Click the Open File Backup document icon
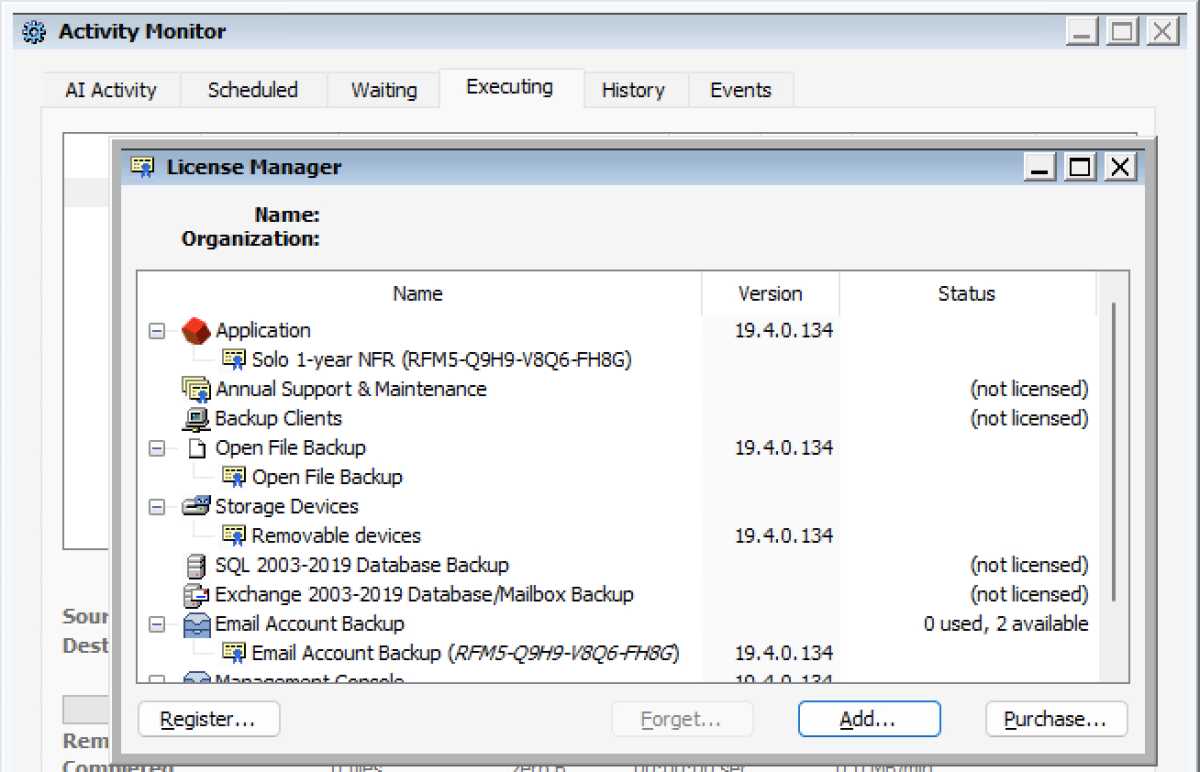The width and height of the screenshot is (1200, 772). (x=196, y=448)
